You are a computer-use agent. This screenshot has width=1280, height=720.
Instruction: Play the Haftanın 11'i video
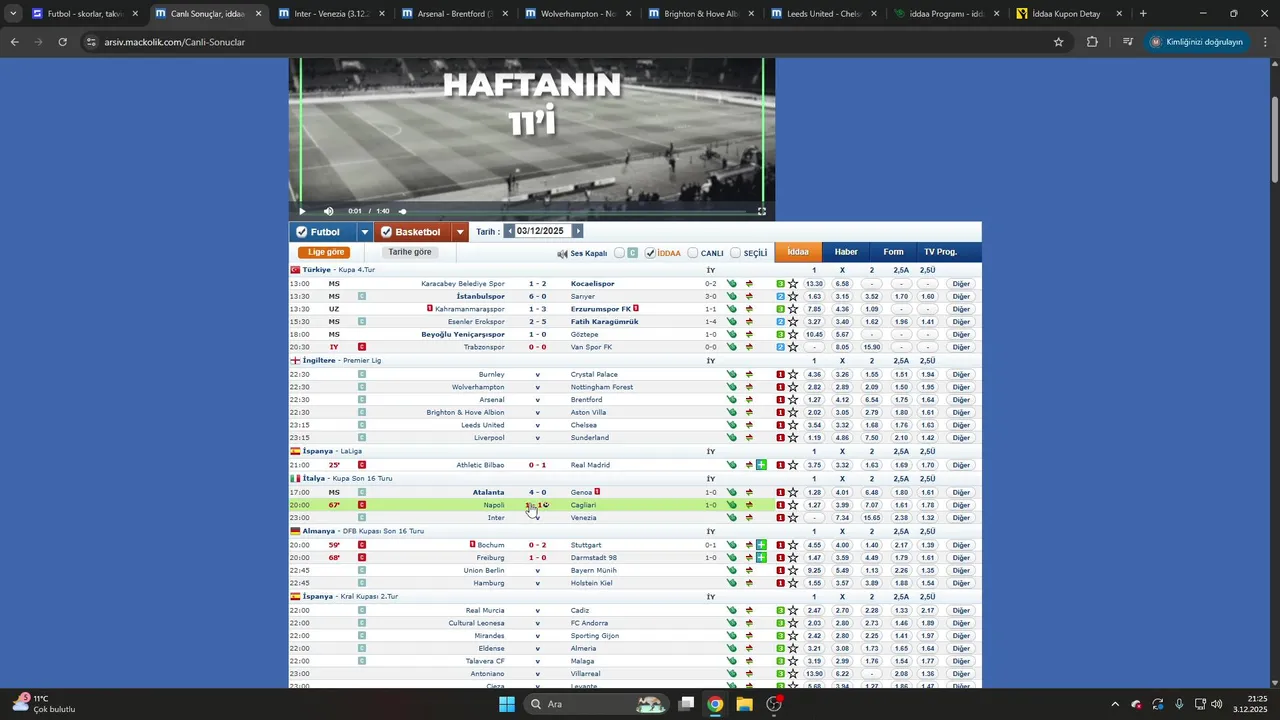coord(302,211)
